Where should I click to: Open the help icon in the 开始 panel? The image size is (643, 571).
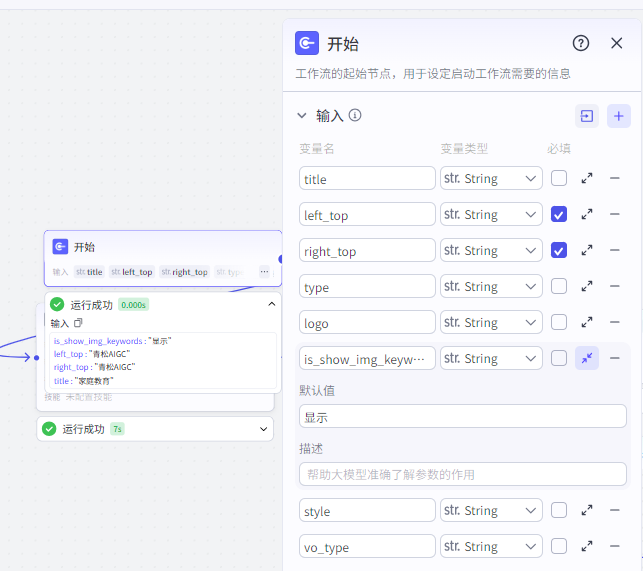tap(581, 43)
